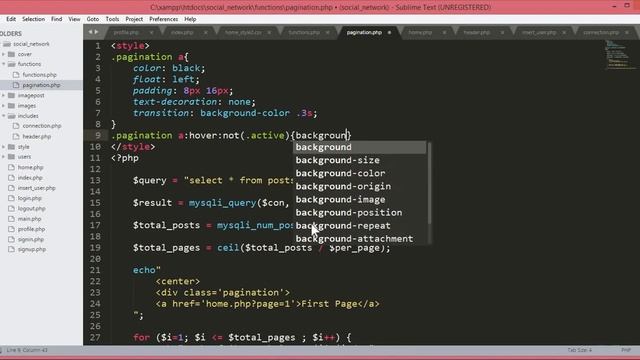Select pagination.php in the sidebar
The image size is (640, 360).
point(41,85)
